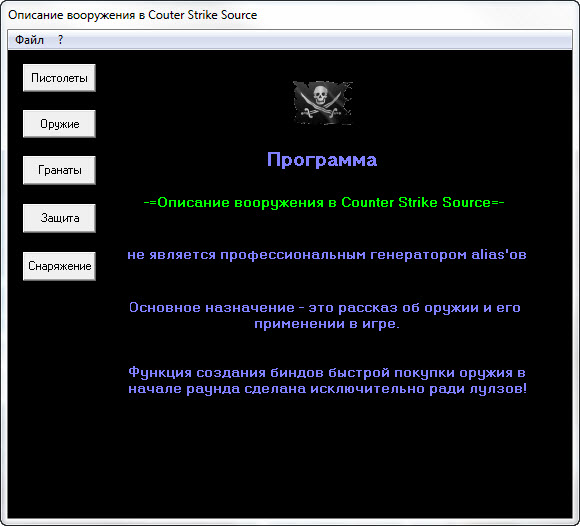Click the text 'применении в игре.'
The image size is (580, 526).
327,324
